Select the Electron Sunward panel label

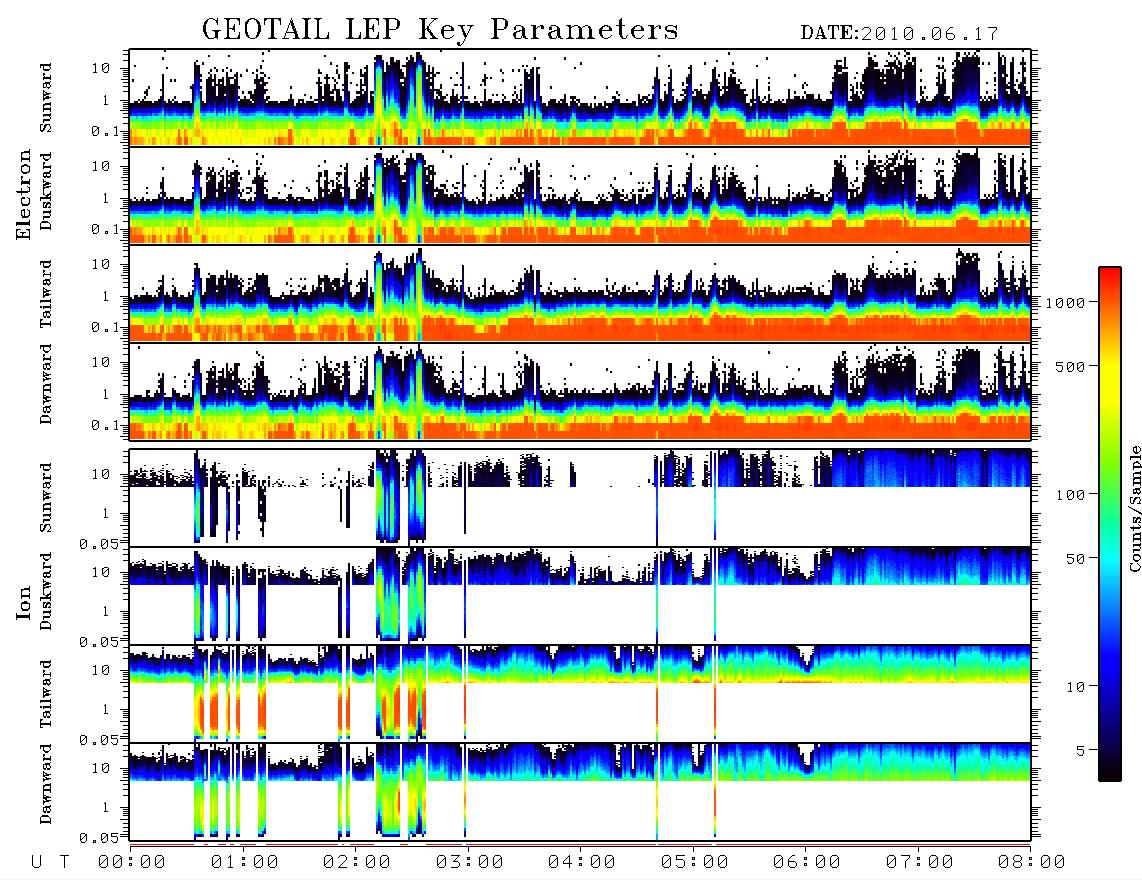pos(46,98)
